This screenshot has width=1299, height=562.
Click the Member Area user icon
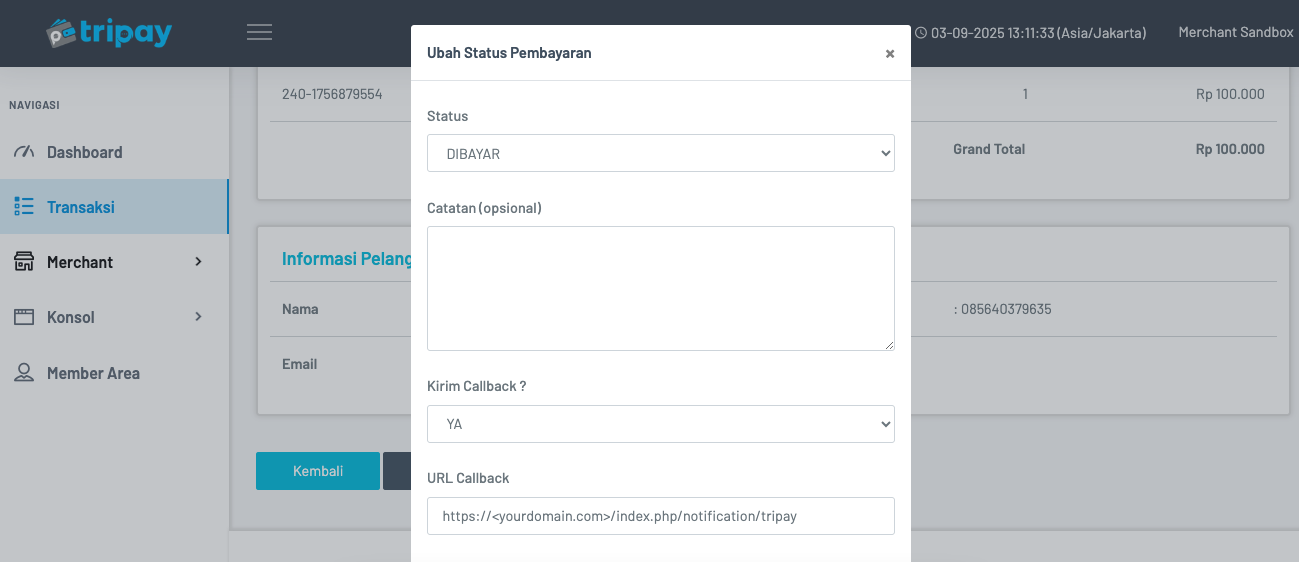click(x=24, y=373)
